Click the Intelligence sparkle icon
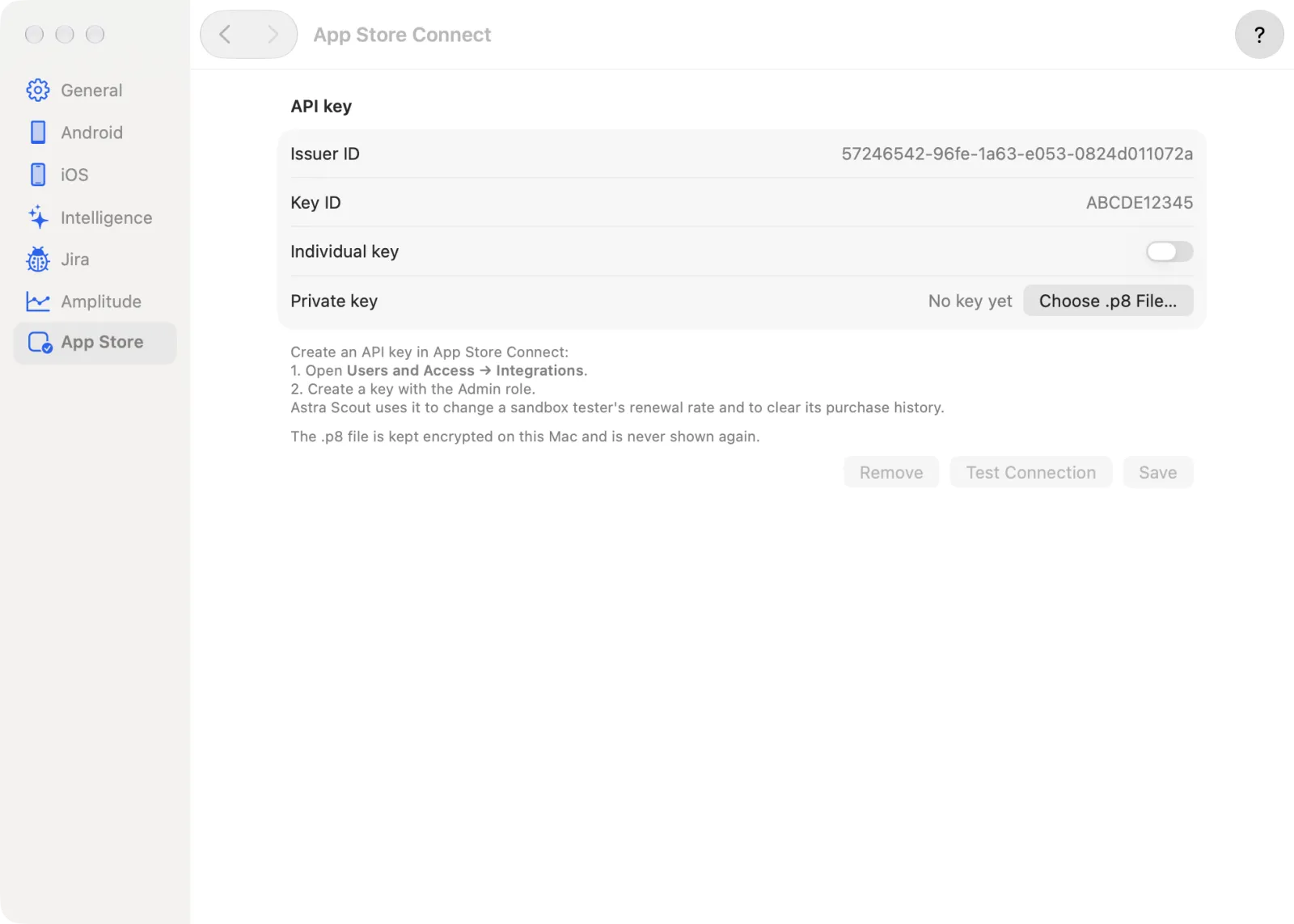This screenshot has height=924, width=1294. coord(38,217)
